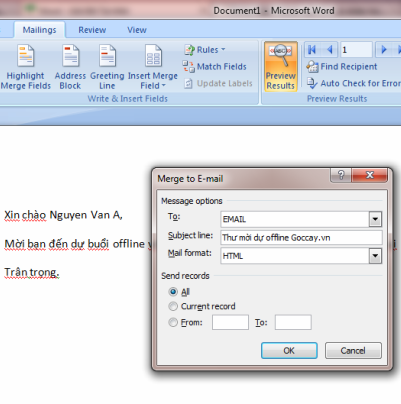
Task: Click Find Recipient
Action: (342, 67)
